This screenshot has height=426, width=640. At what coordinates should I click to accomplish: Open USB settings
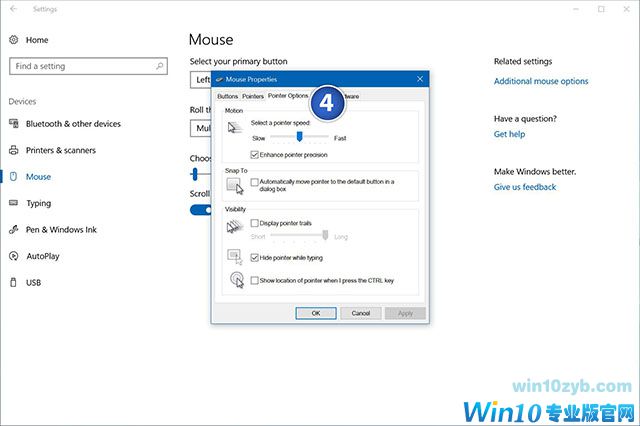point(33,282)
